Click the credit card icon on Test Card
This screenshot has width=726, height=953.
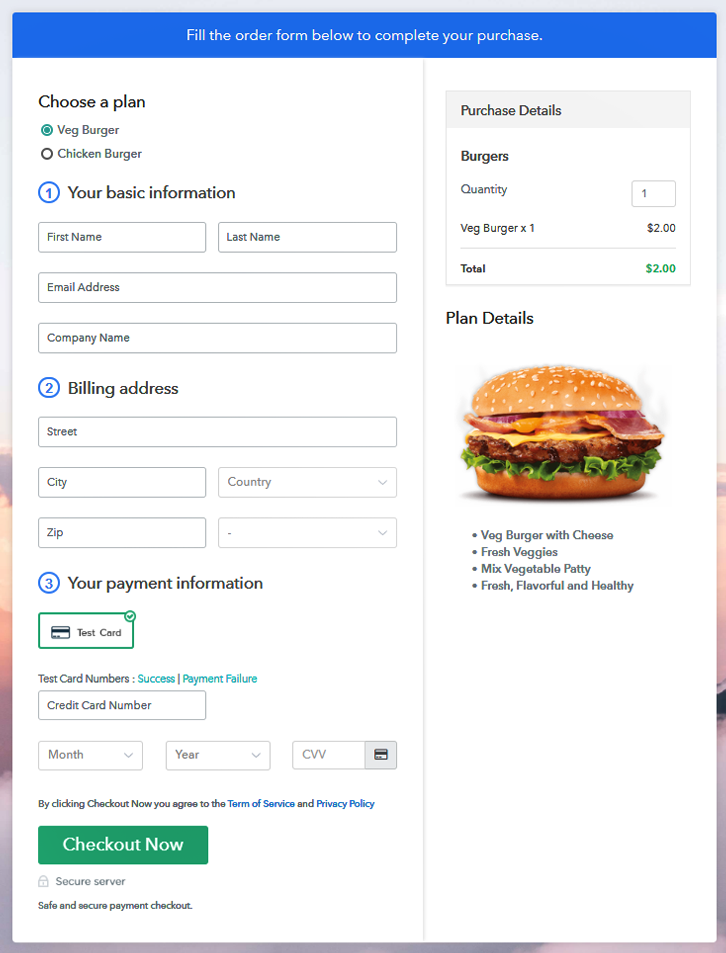tap(60, 633)
